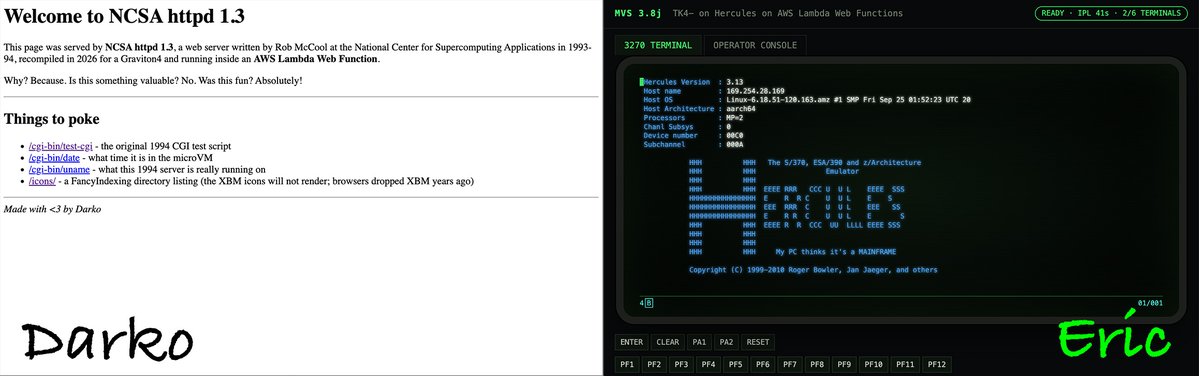Switch to the 3270 TERMINAL tab
Screen dimensions: 1199x376
[658, 45]
